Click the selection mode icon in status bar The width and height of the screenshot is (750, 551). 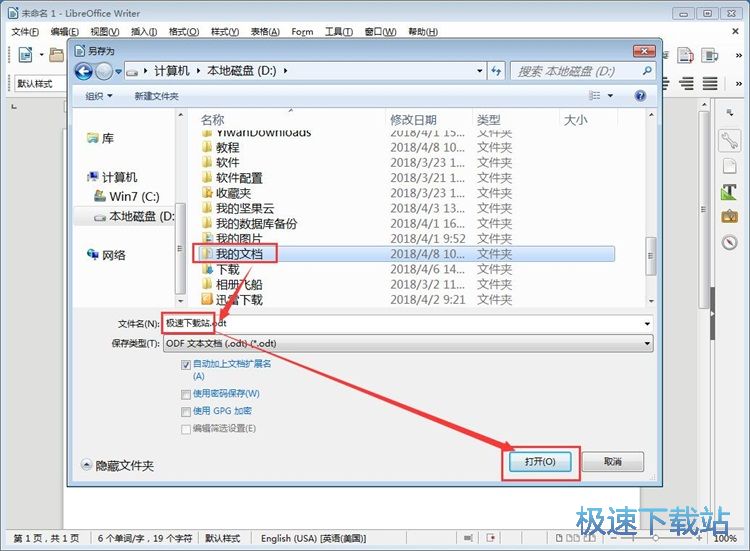(468, 538)
